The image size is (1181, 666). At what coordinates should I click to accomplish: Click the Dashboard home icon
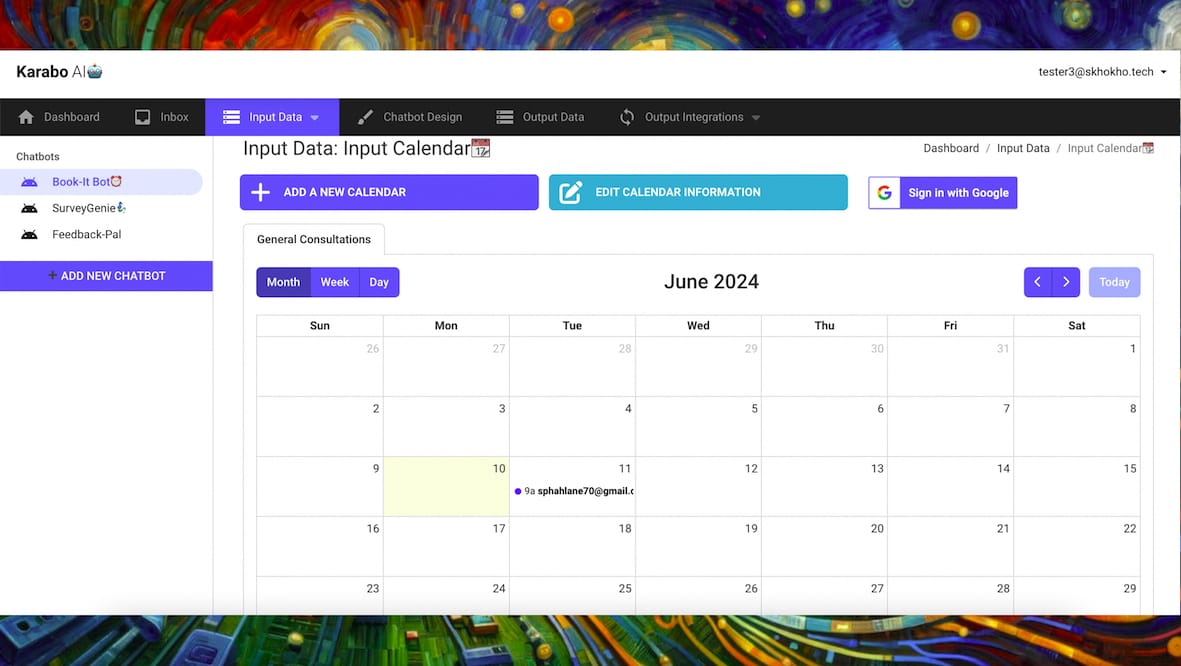click(x=26, y=117)
